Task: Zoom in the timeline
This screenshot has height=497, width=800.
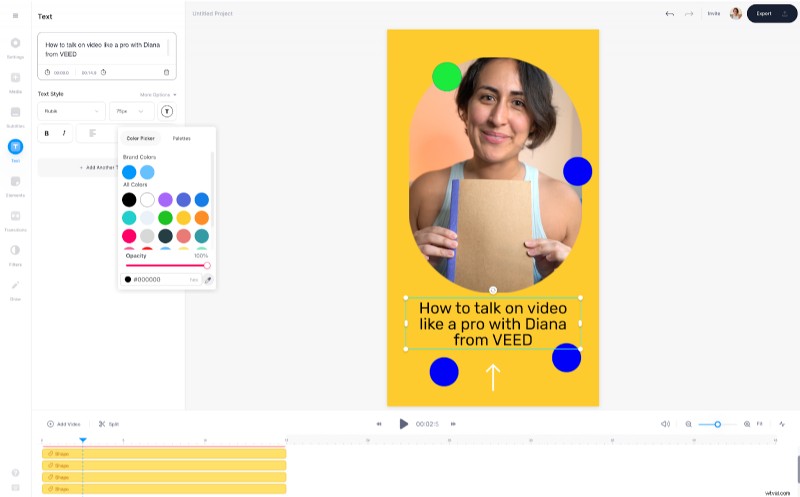Action: (x=747, y=424)
